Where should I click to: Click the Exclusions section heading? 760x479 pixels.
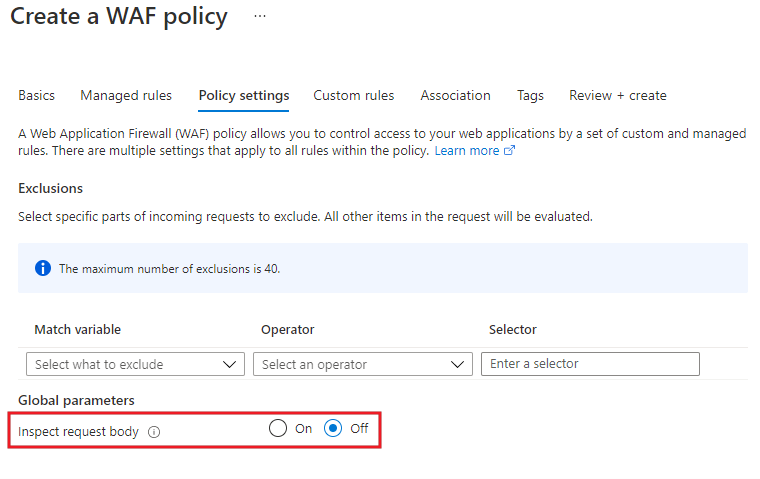[50, 188]
